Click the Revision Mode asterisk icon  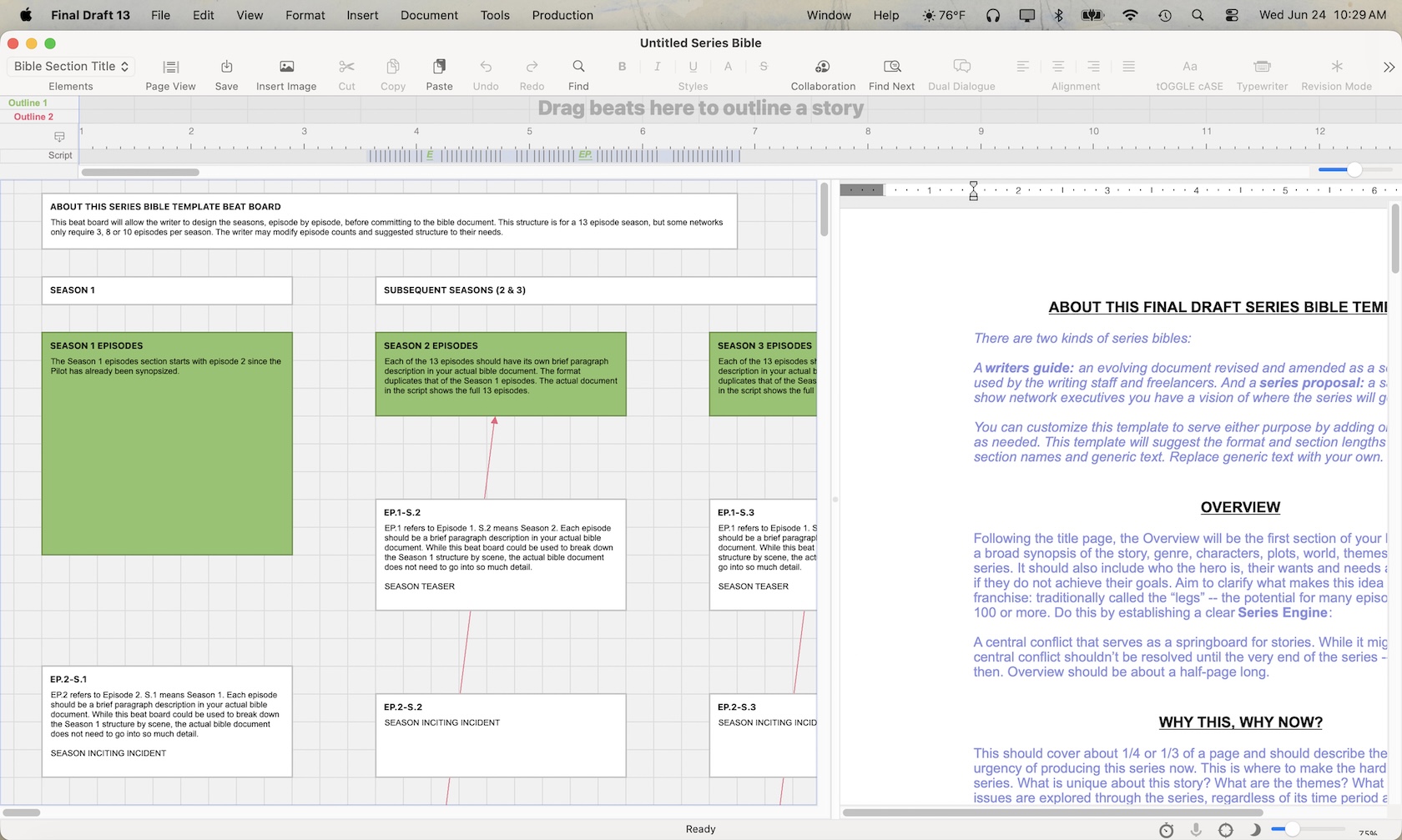coord(1336,67)
